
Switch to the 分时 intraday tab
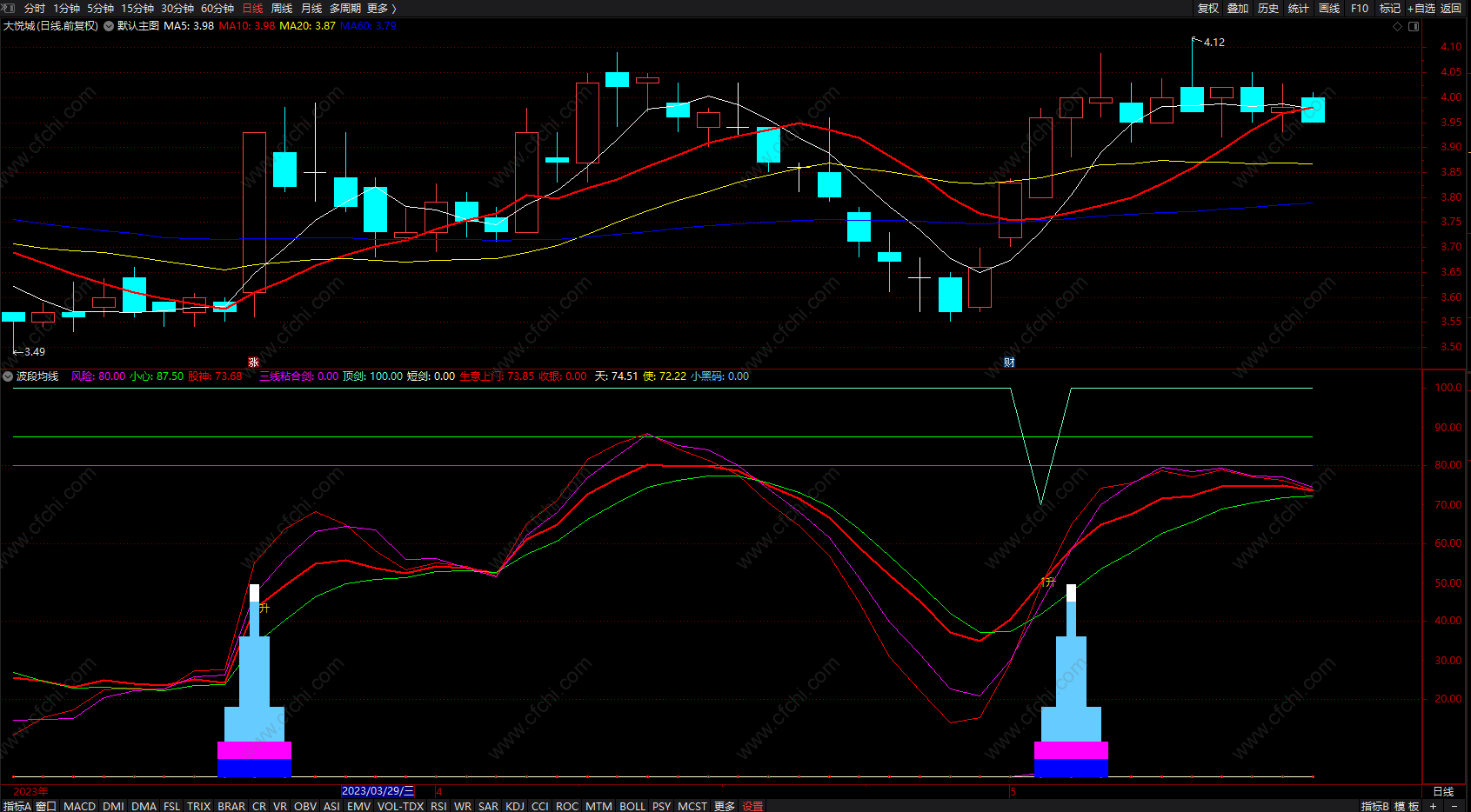point(35,8)
